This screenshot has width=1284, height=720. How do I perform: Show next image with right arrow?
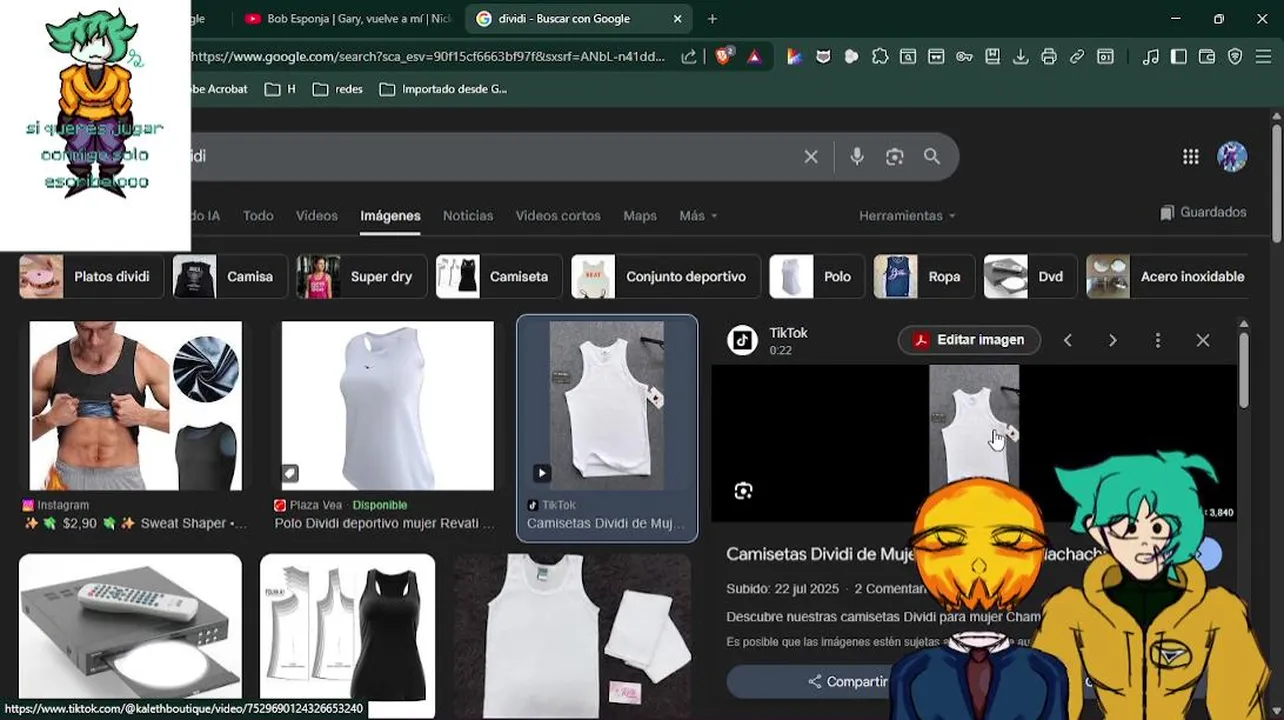pos(1112,340)
